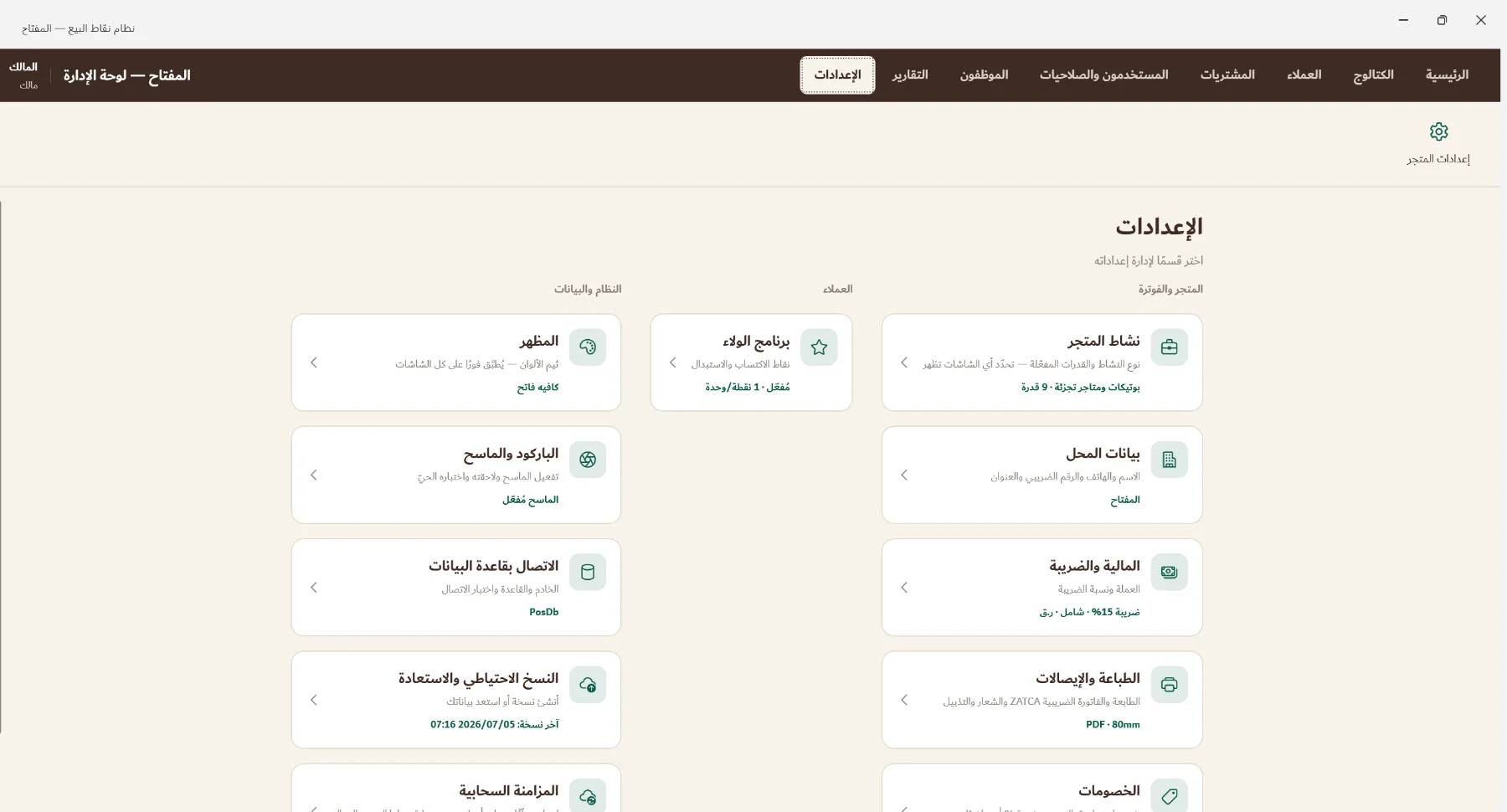
Task: Click the المفتاح — لوحة الإدارة title
Action: coord(126,75)
